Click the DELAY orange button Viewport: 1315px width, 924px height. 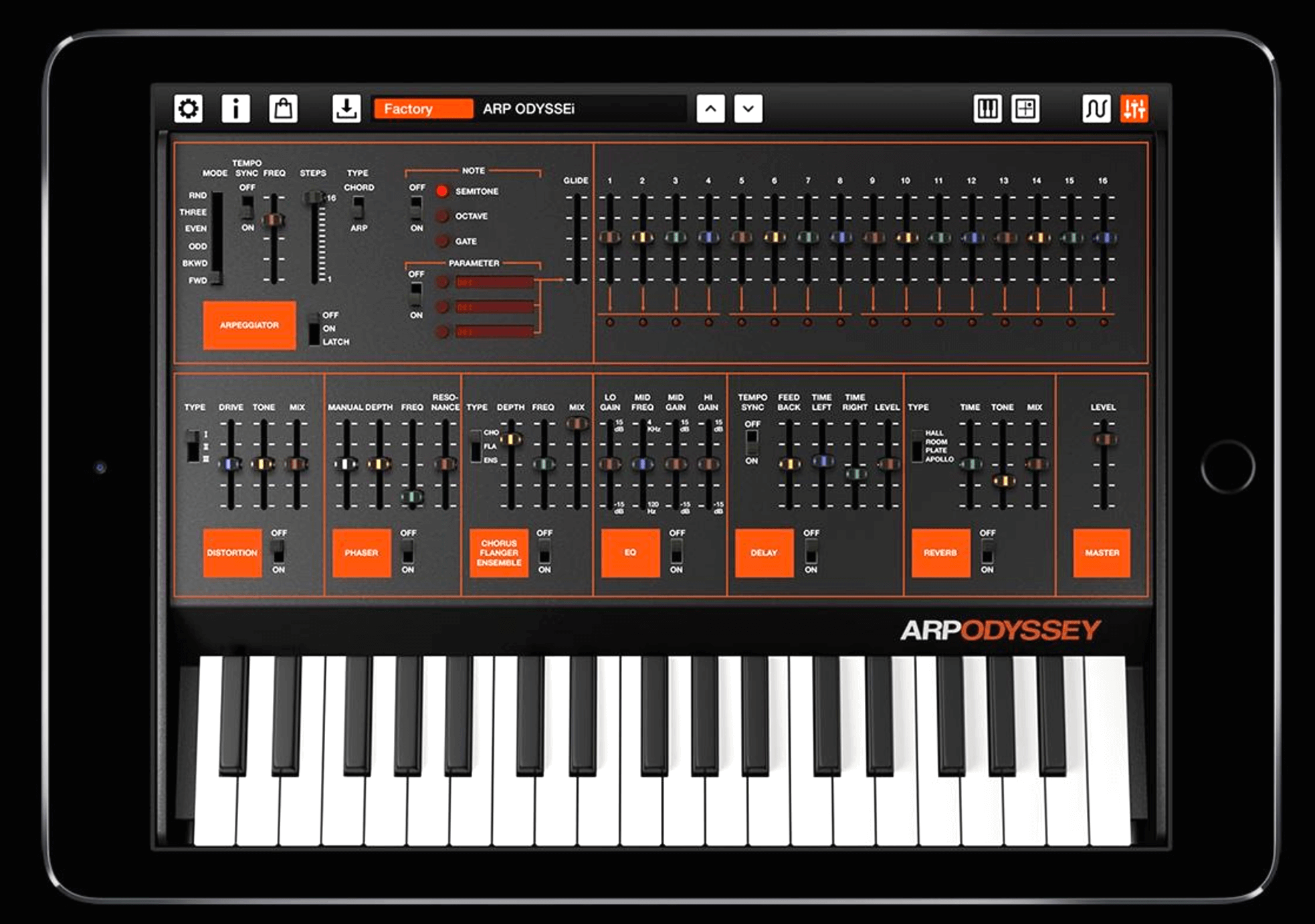(x=765, y=553)
